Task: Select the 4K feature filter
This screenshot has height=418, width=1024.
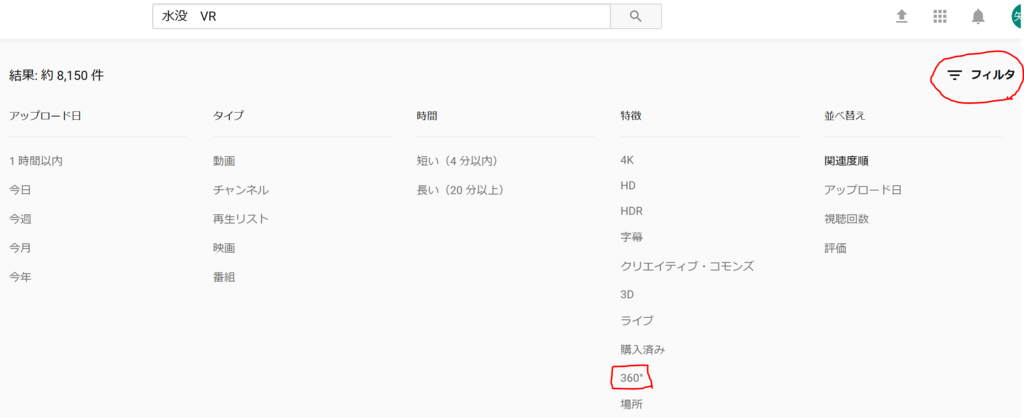Action: pos(627,160)
